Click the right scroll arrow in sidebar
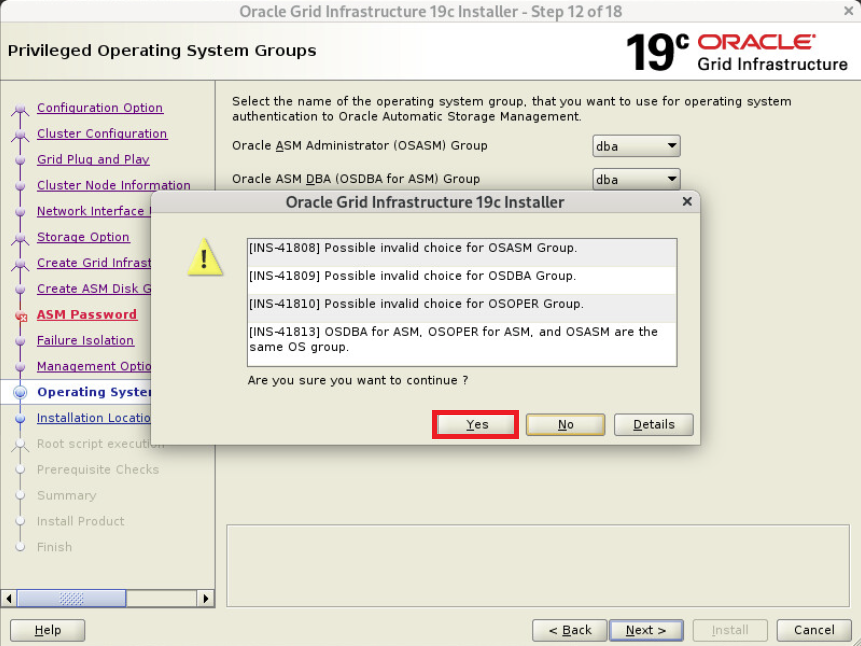Image resolution: width=861 pixels, height=646 pixels. (x=205, y=598)
